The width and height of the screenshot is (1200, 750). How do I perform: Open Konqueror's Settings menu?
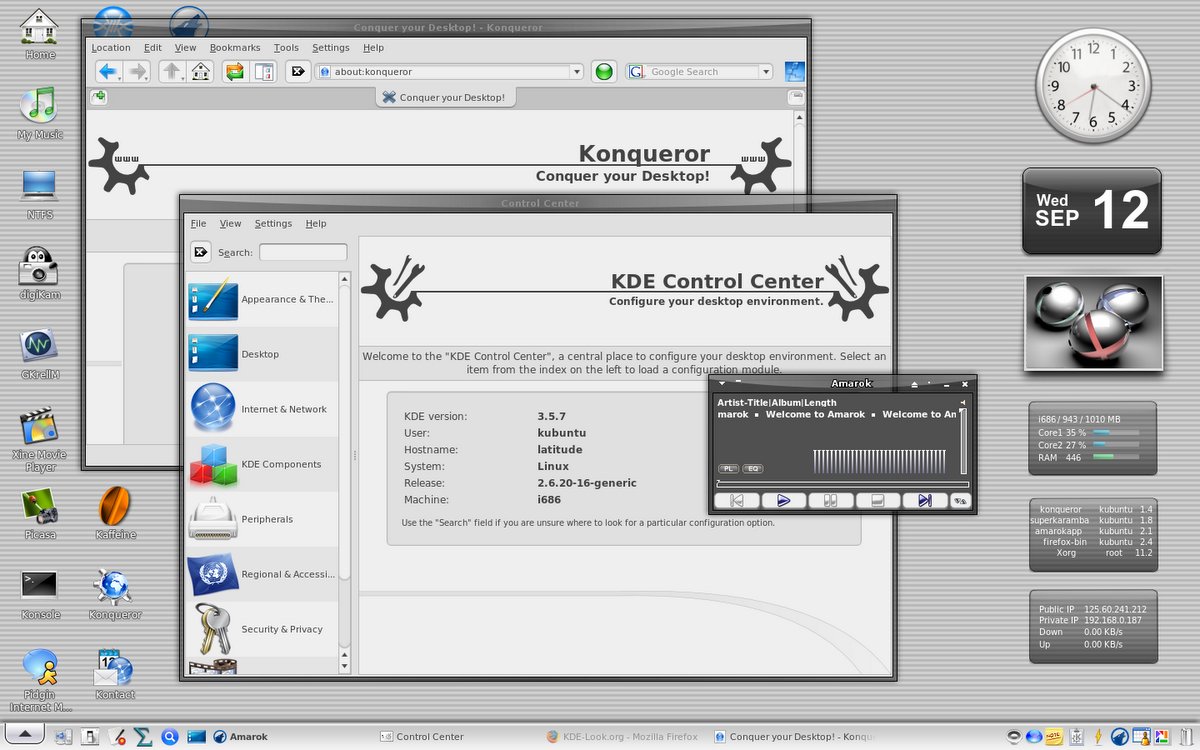[x=331, y=47]
